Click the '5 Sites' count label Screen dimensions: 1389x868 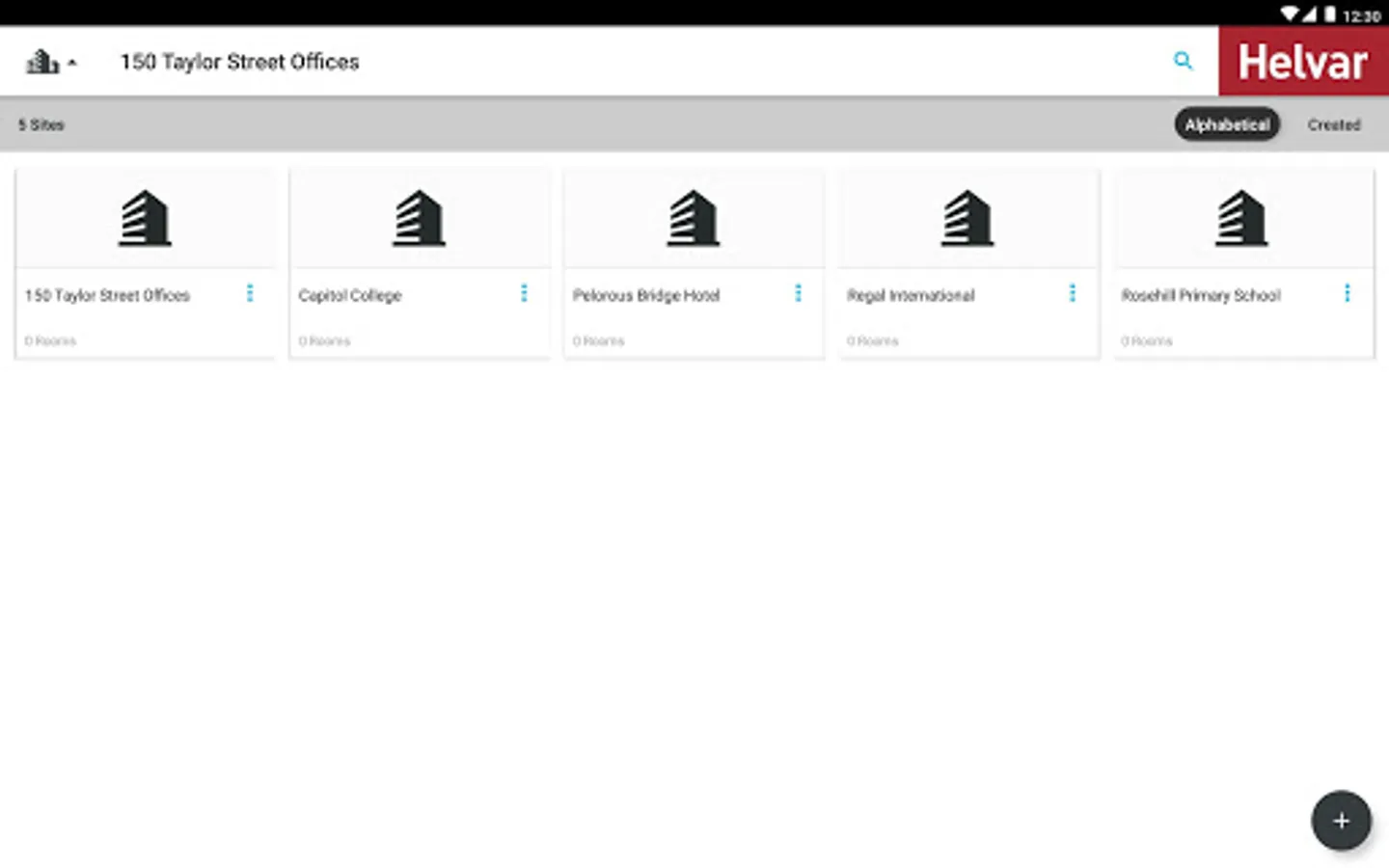41,124
